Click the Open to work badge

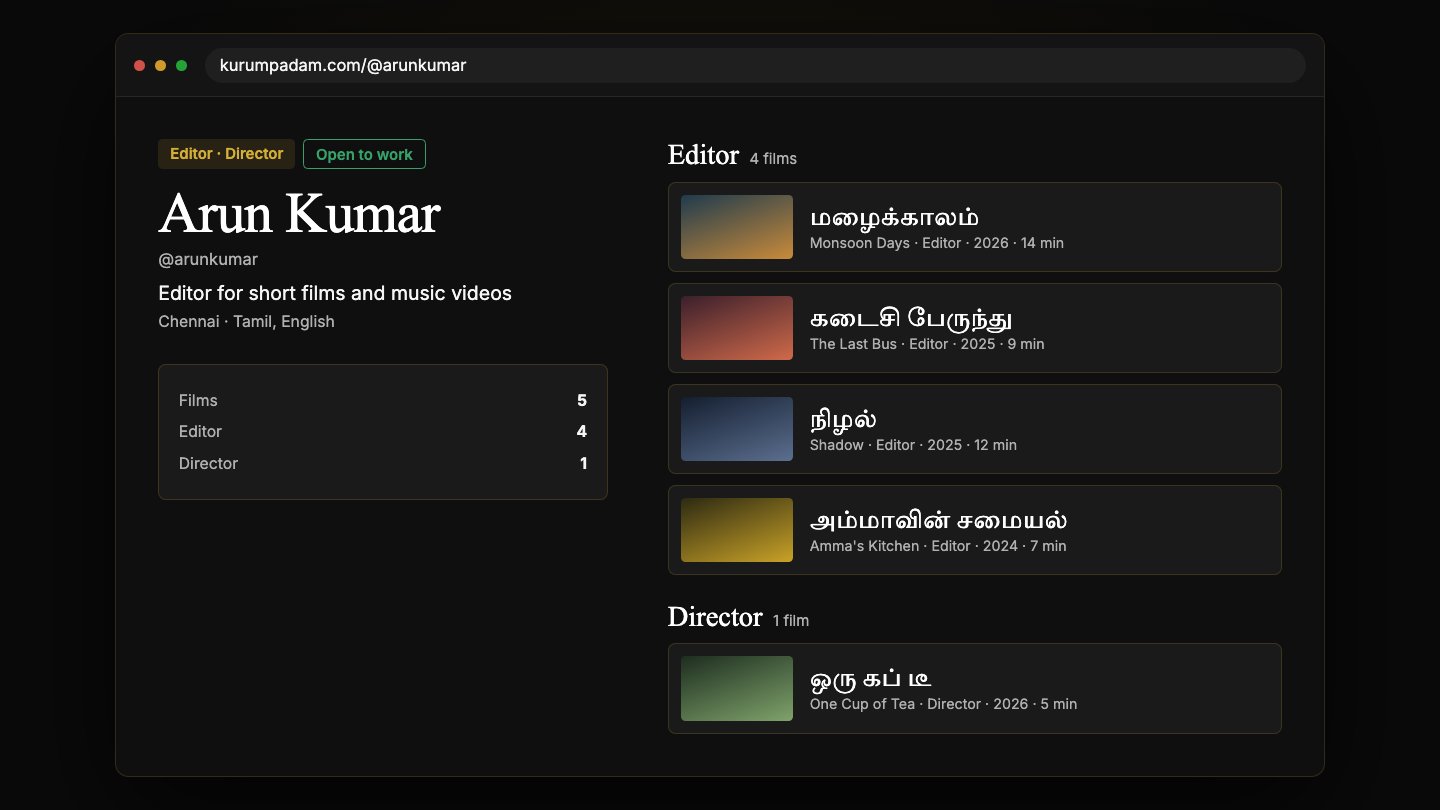[364, 154]
